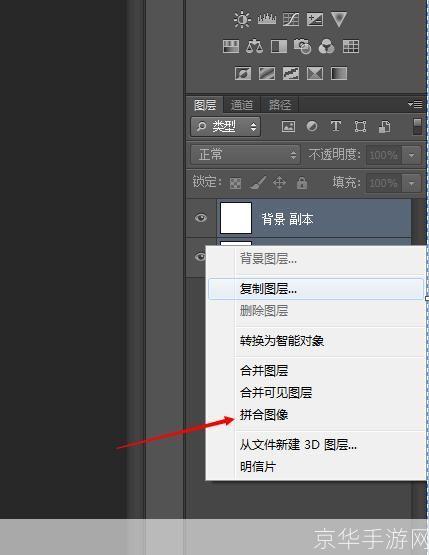429x555 pixels.
Task: Lock layer position
Action: [x=280, y=183]
